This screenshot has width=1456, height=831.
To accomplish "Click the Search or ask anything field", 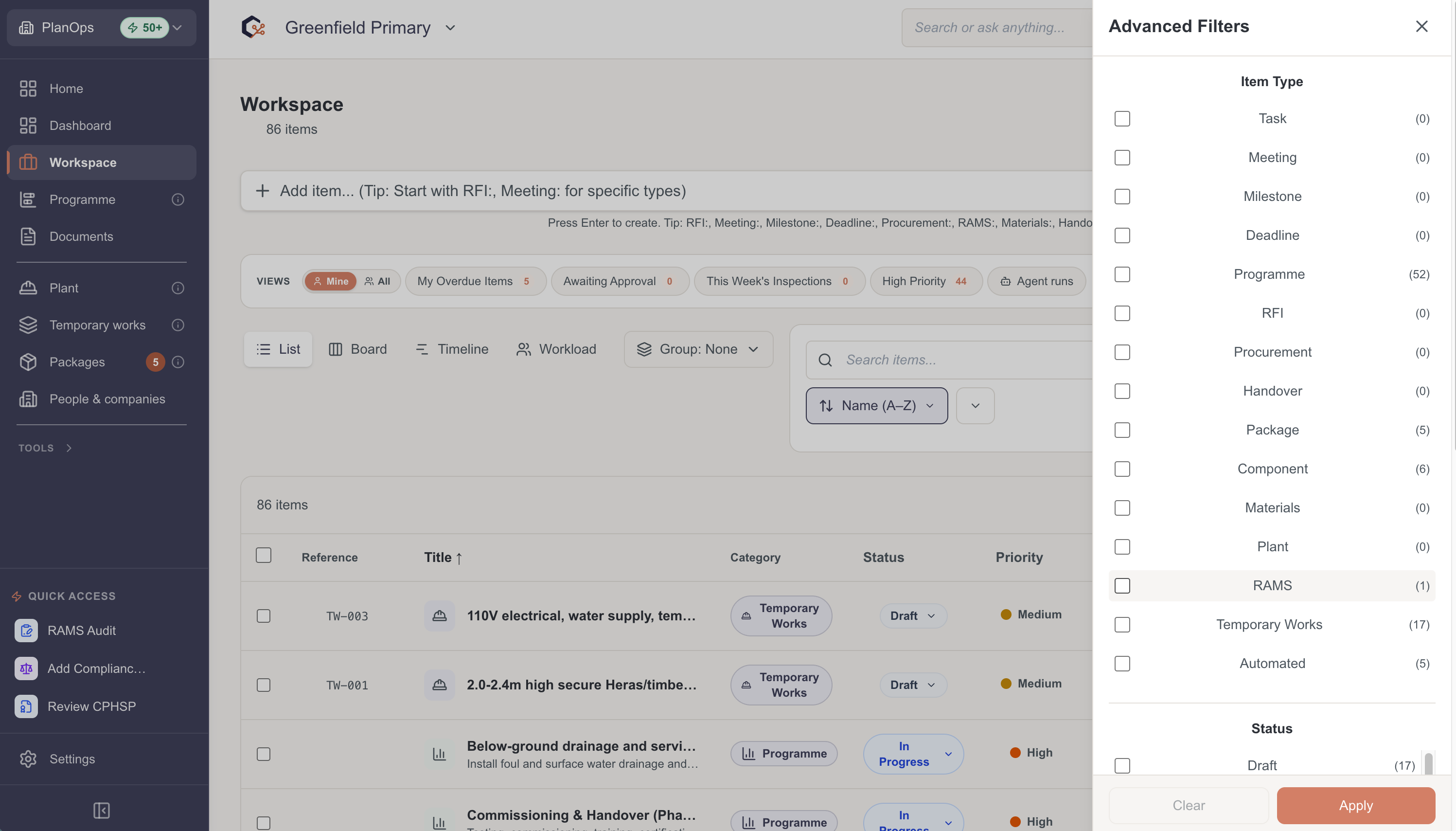I will coord(997,27).
